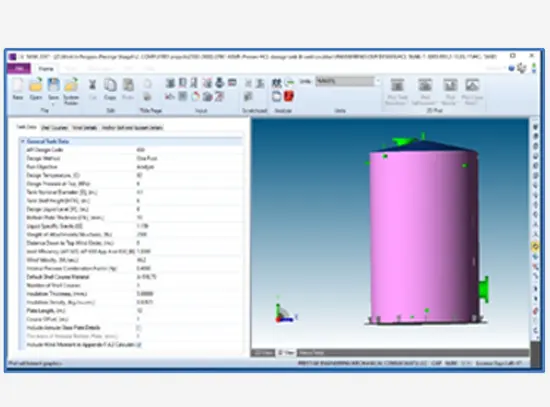Toggle Include Wind Moment in Appendix F checkbox
Image resolution: width=550 pixels, height=407 pixels.
pos(139,345)
